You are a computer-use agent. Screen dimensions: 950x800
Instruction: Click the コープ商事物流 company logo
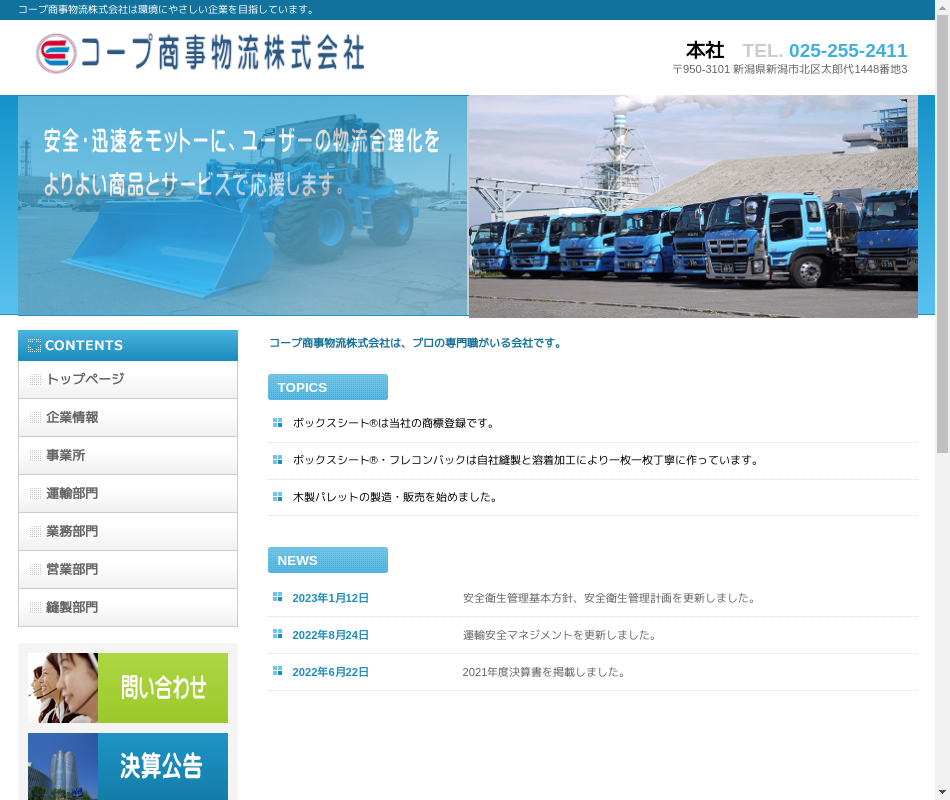(x=200, y=53)
